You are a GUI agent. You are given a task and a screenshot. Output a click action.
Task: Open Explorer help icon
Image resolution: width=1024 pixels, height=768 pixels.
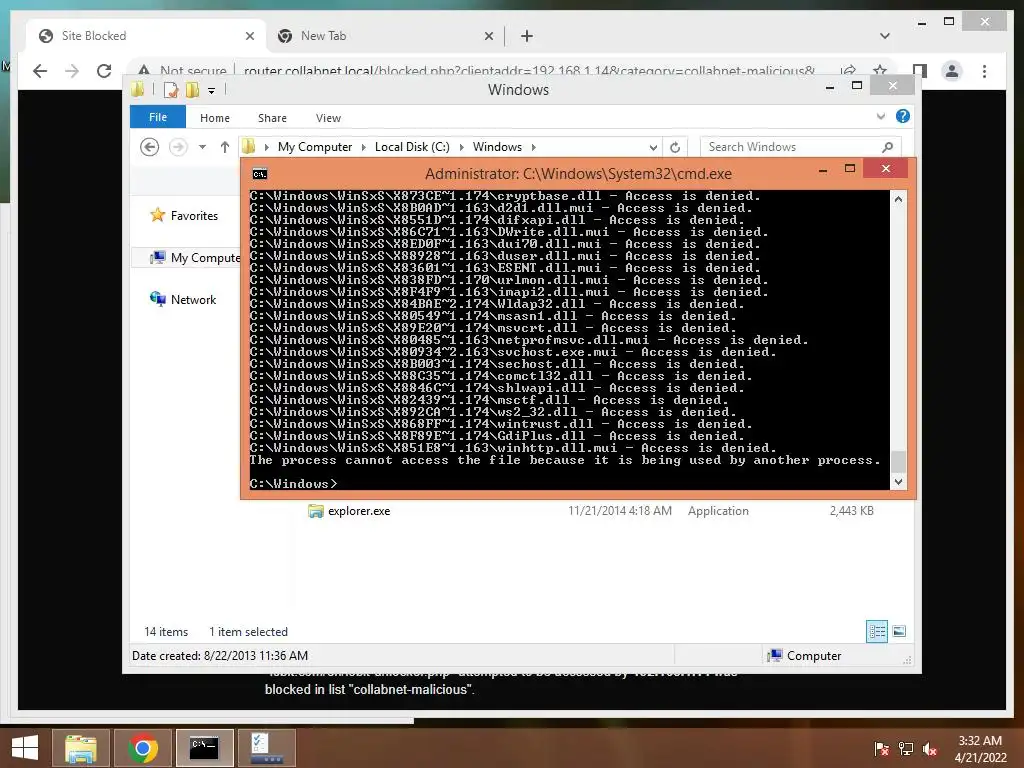point(903,116)
